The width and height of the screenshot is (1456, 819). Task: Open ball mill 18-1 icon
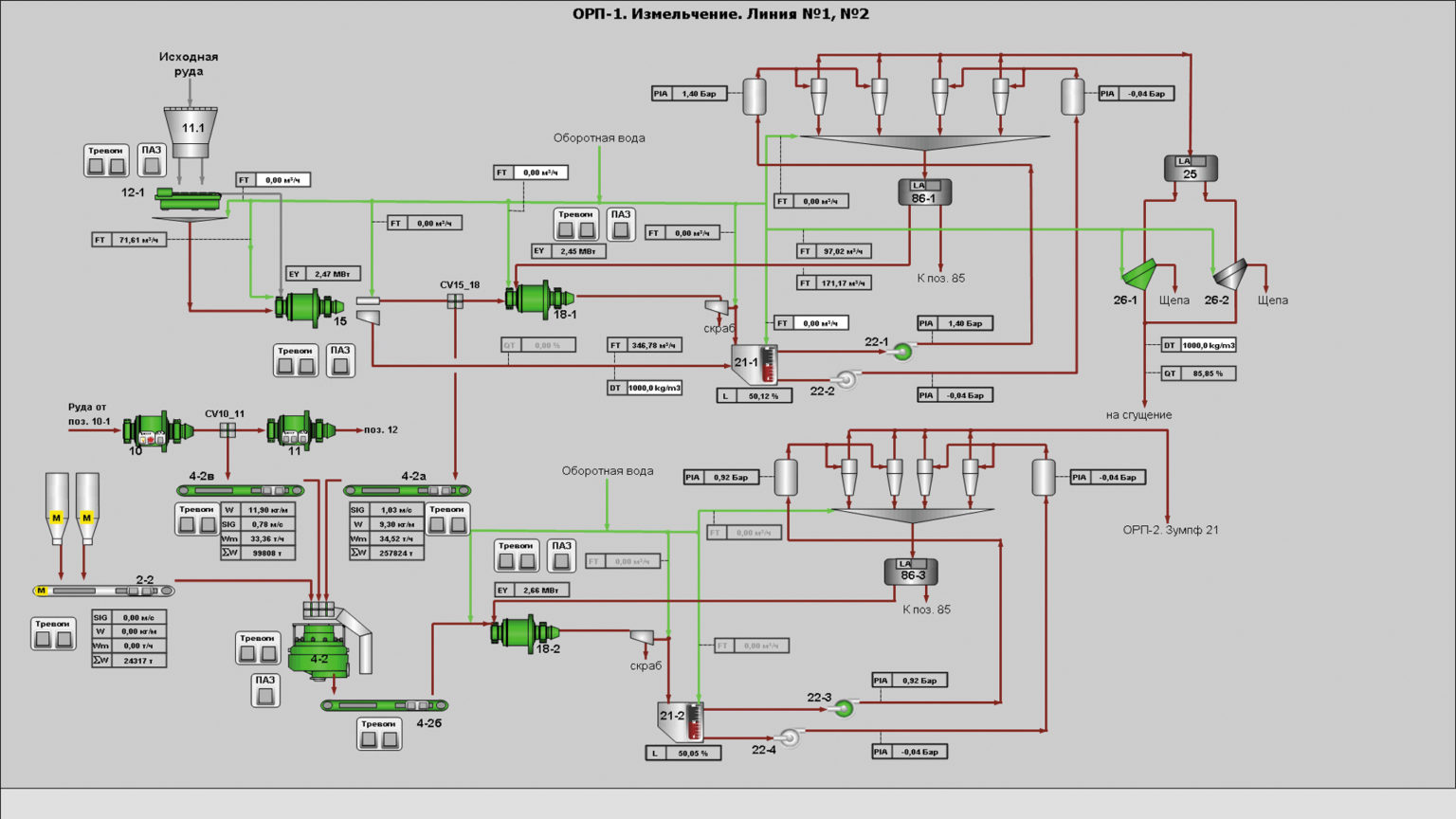[539, 299]
